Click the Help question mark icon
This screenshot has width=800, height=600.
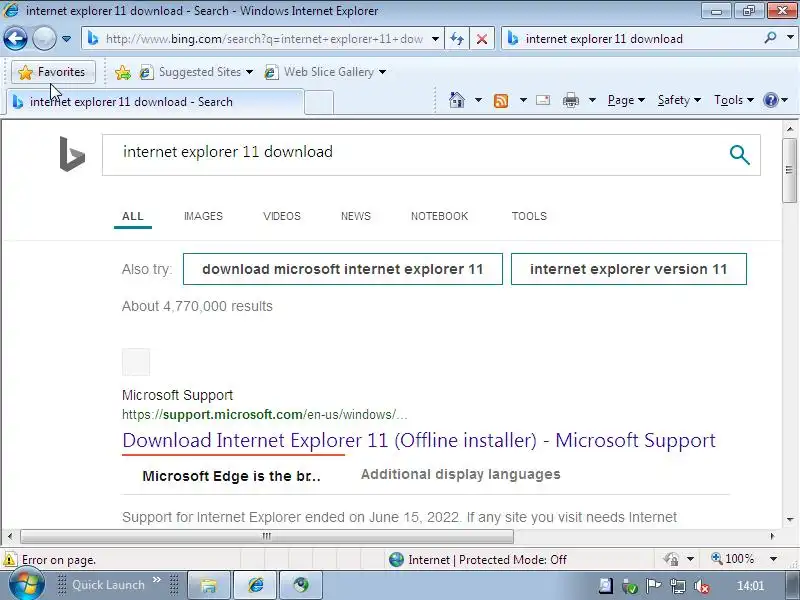coord(770,100)
